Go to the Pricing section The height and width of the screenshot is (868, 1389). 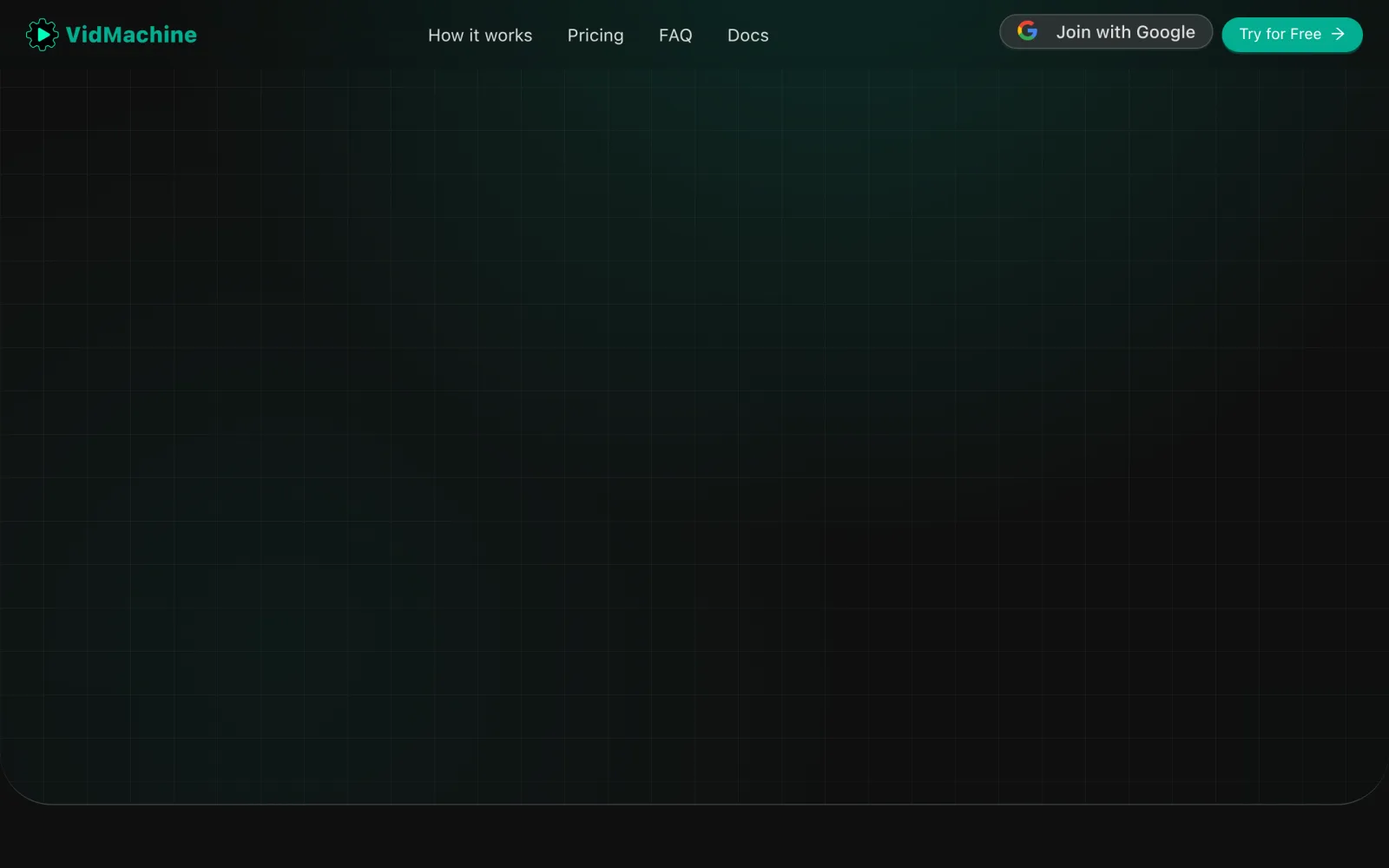tap(596, 36)
